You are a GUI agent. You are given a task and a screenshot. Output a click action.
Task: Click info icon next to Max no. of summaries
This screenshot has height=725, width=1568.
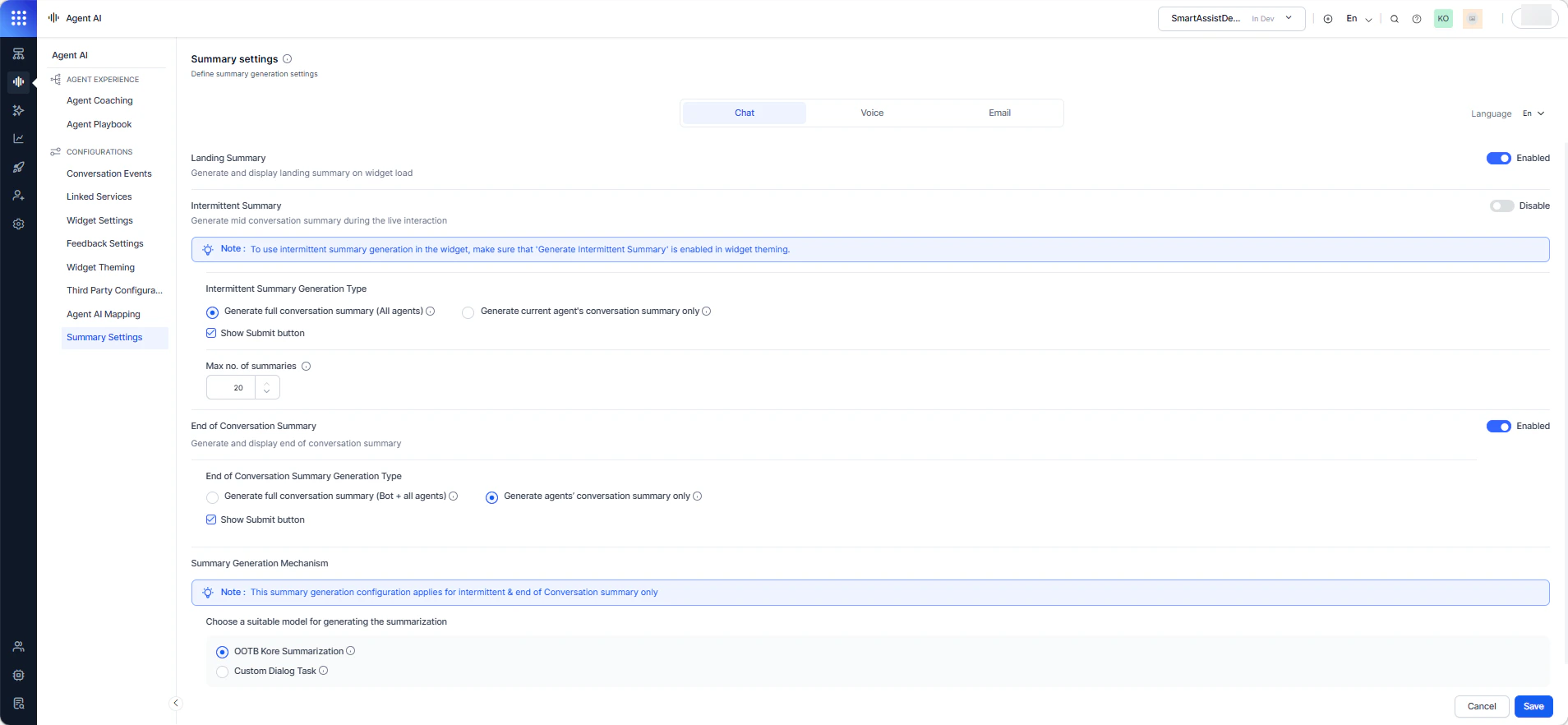306,367
